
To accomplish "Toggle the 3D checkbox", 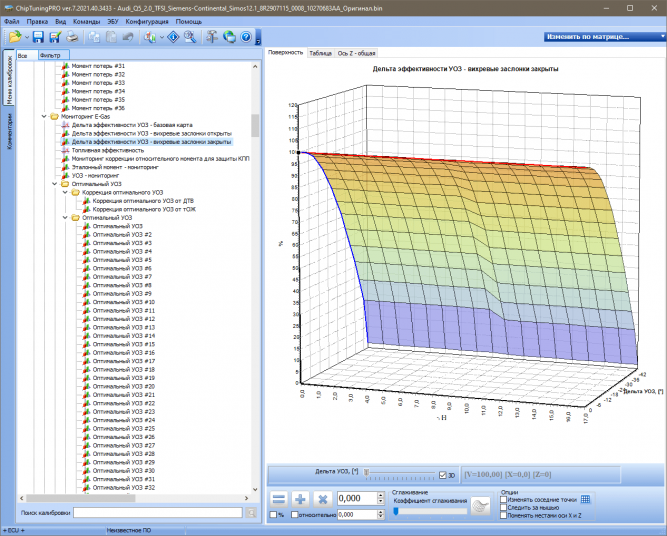I will click(x=442, y=475).
